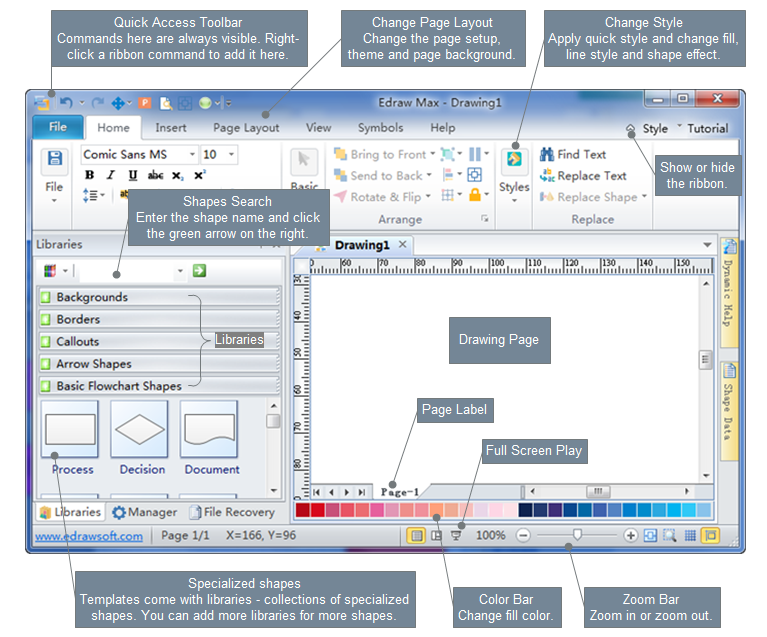
Task: Click the zoom out minus button
Action: pos(523,536)
